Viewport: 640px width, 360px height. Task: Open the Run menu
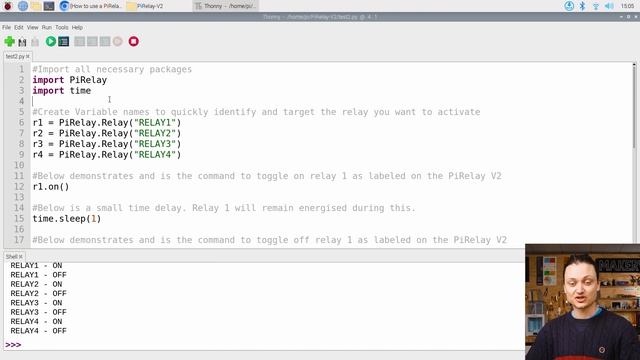47,27
